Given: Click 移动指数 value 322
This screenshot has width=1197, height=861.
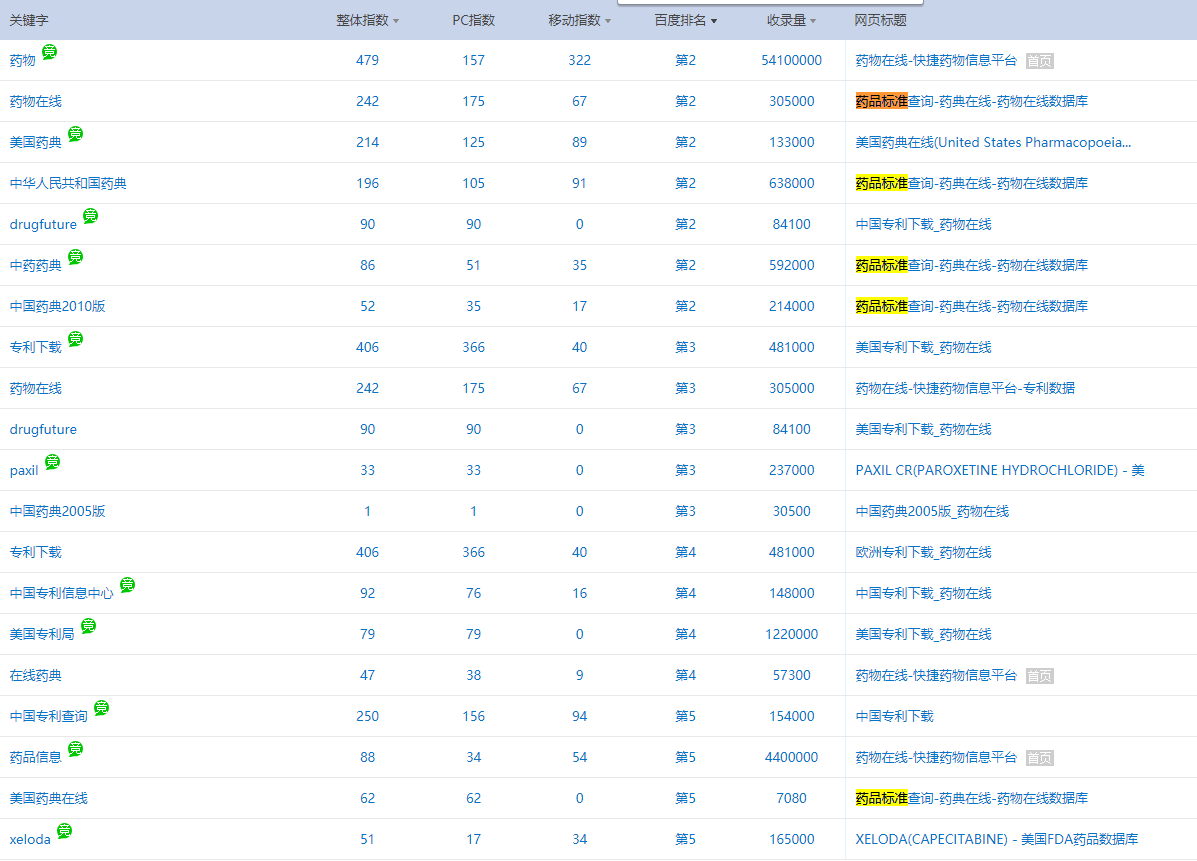Looking at the screenshot, I should [x=579, y=61].
